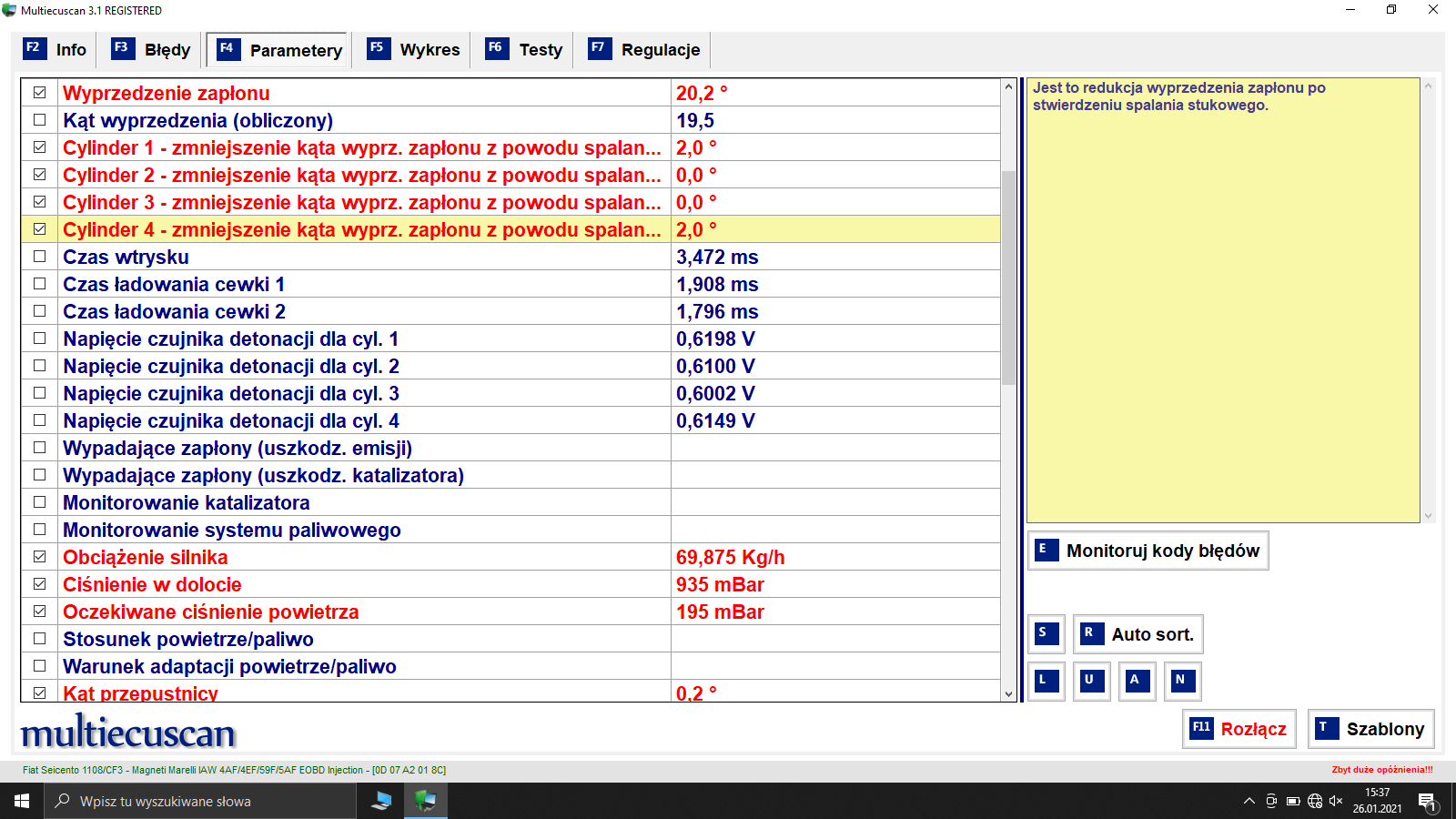Viewport: 1456px width, 819px height.
Task: Click the parameter list scroll-down arrow
Action: 1008,693
